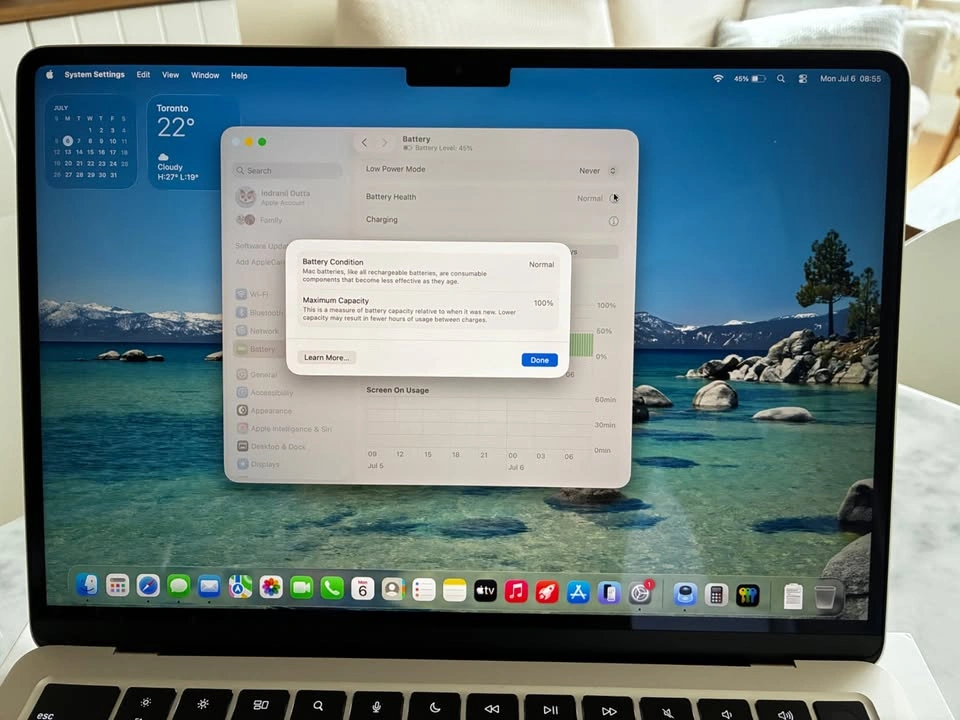The image size is (960, 720).
Task: Select Apple Intelligence & Siri in sidebar
Action: click(x=285, y=429)
